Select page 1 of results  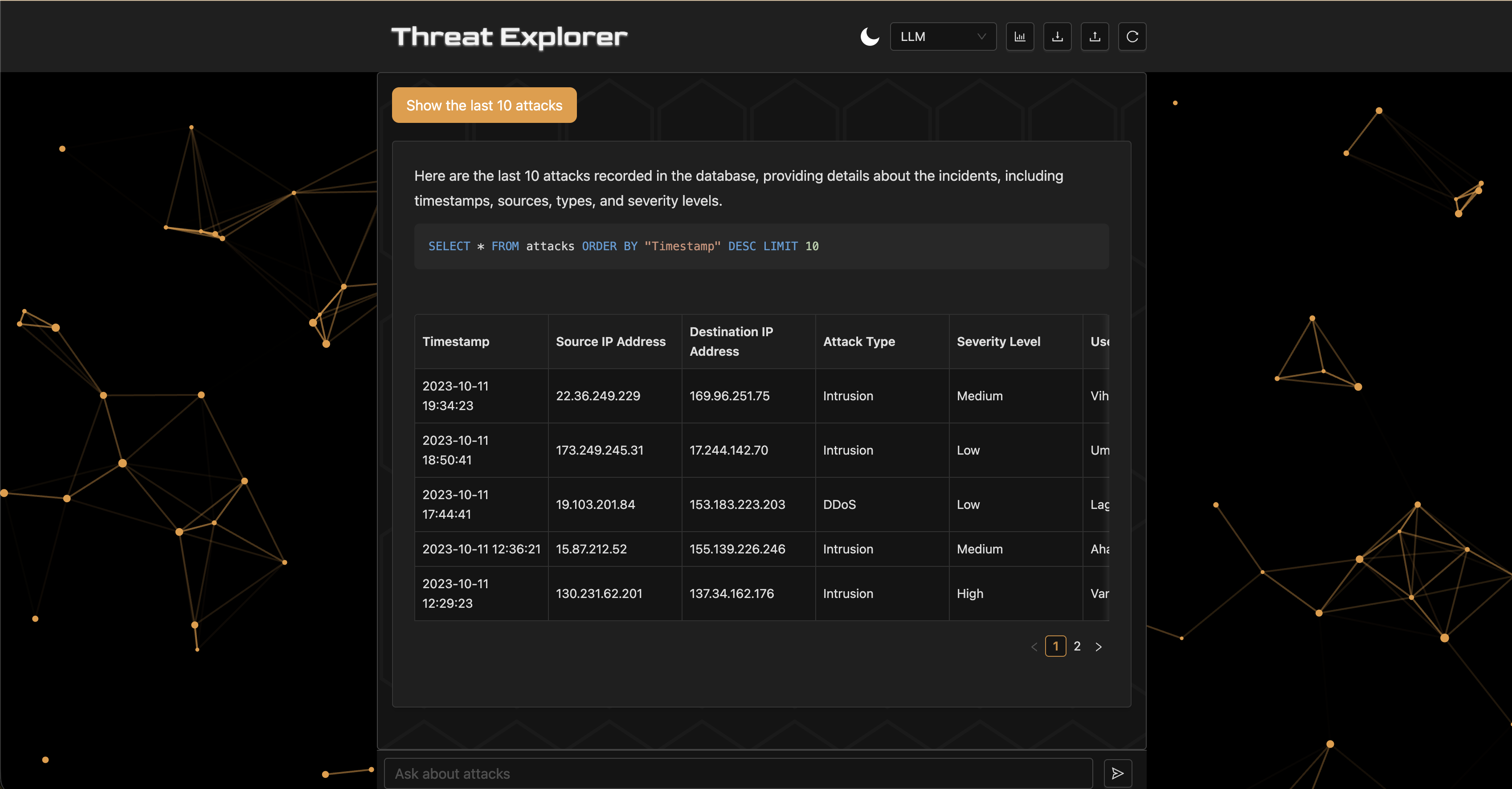pos(1055,647)
